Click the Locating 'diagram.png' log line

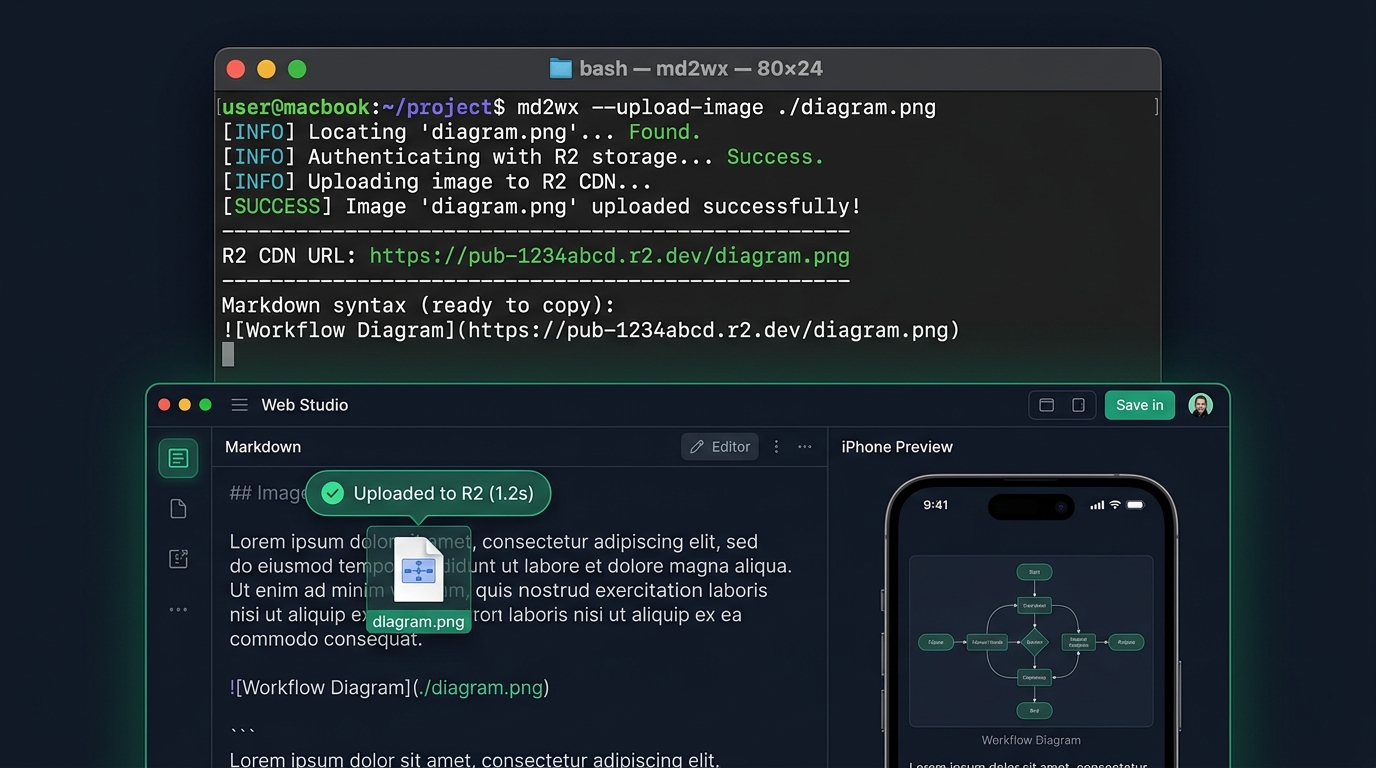coord(461,132)
